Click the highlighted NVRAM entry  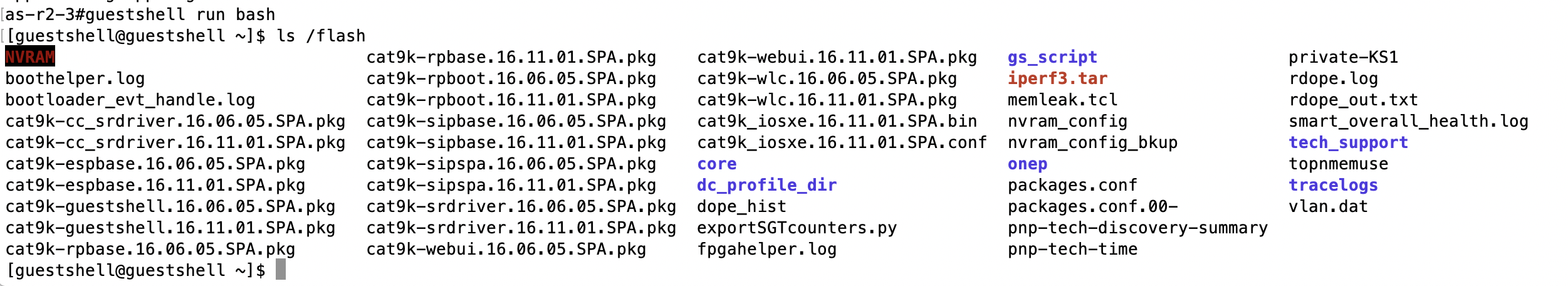click(30, 57)
